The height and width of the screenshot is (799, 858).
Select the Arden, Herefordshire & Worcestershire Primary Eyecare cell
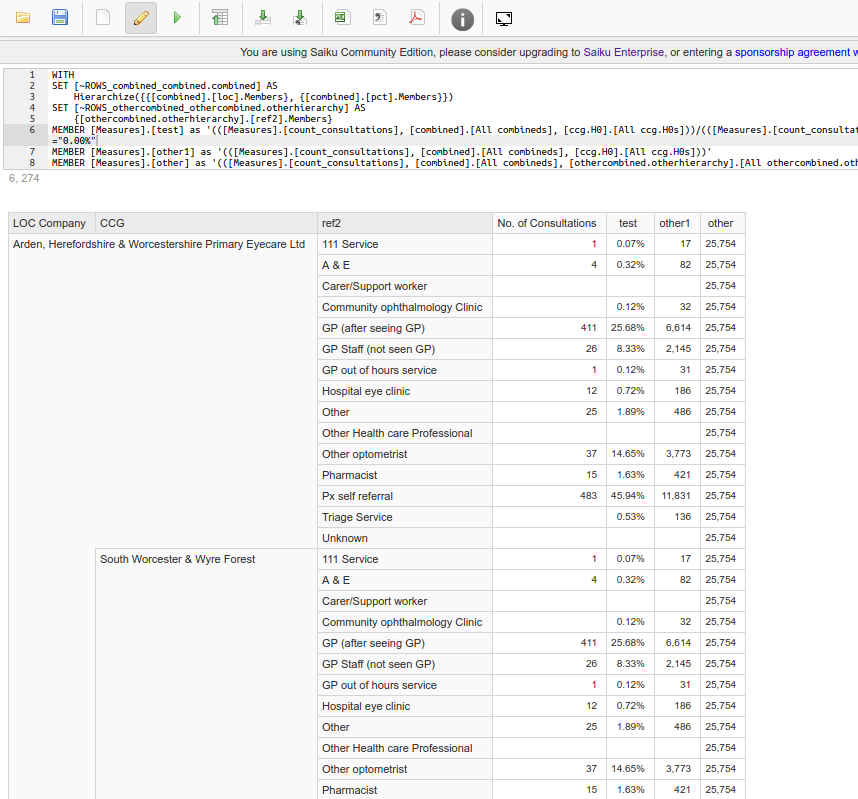tap(159, 244)
